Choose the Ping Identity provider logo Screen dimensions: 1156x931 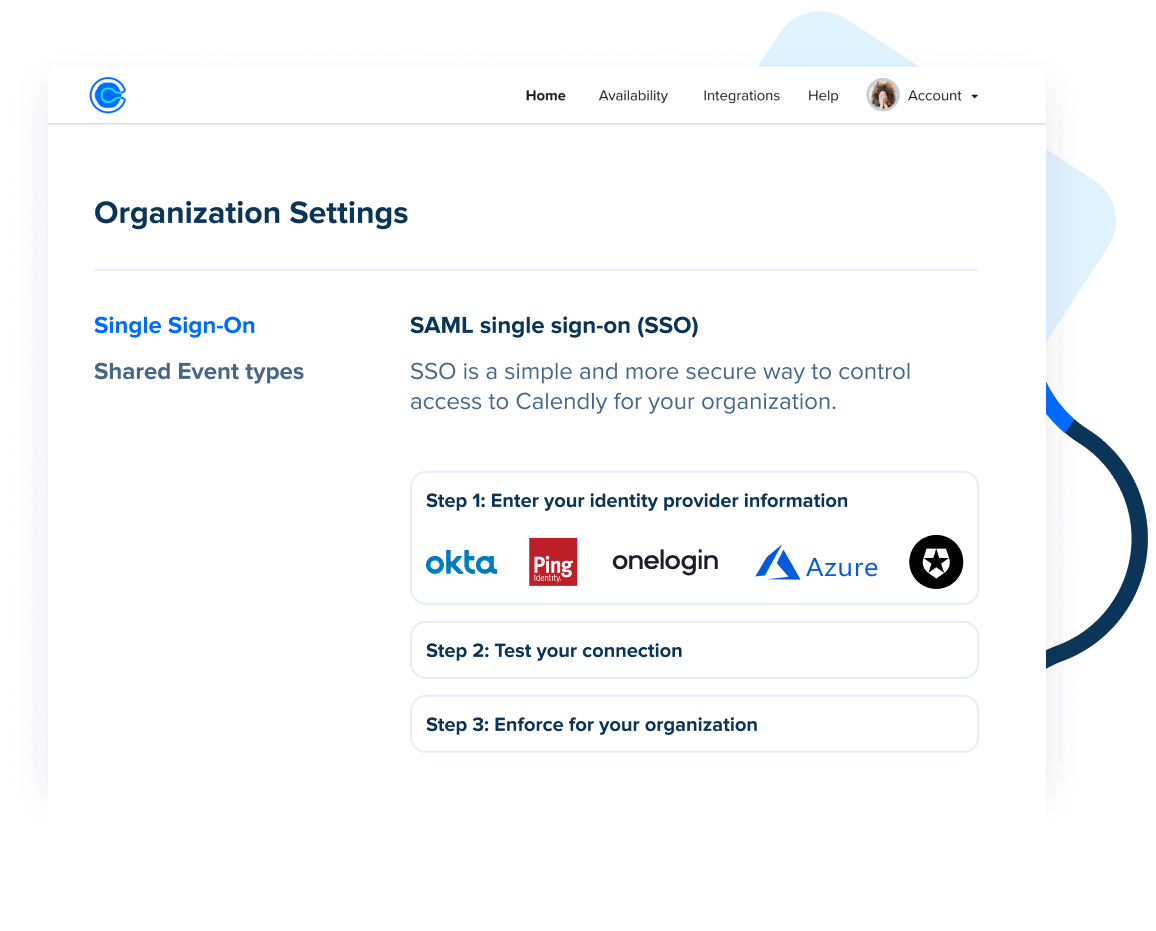553,562
